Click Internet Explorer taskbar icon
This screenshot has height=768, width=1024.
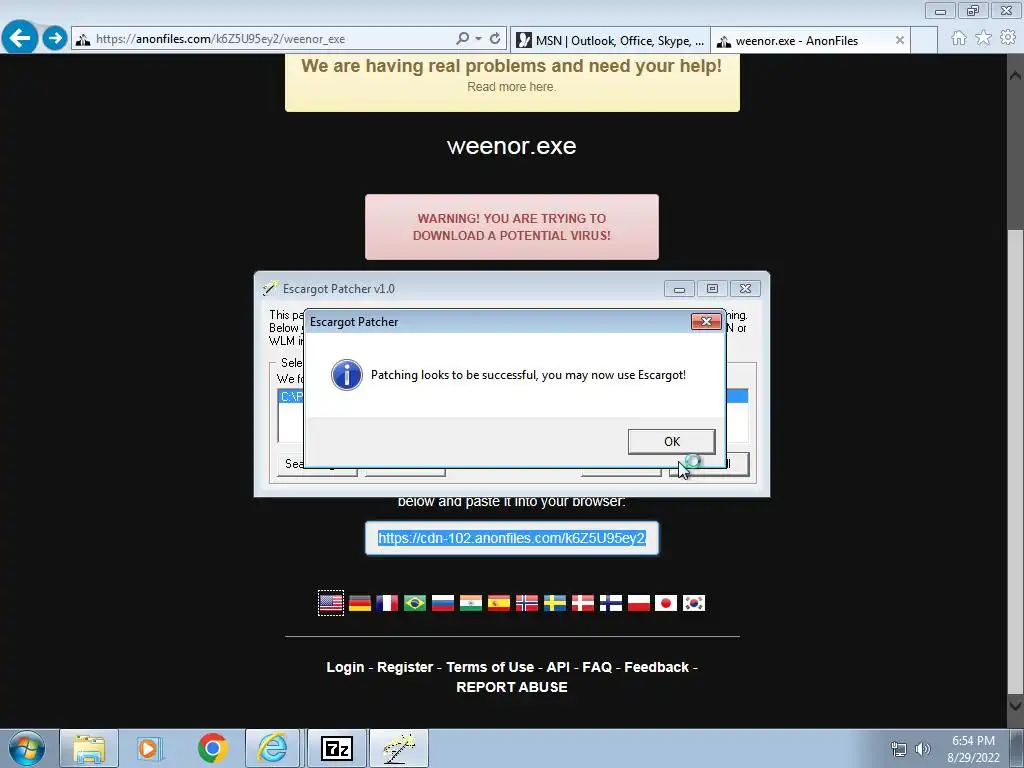(272, 748)
